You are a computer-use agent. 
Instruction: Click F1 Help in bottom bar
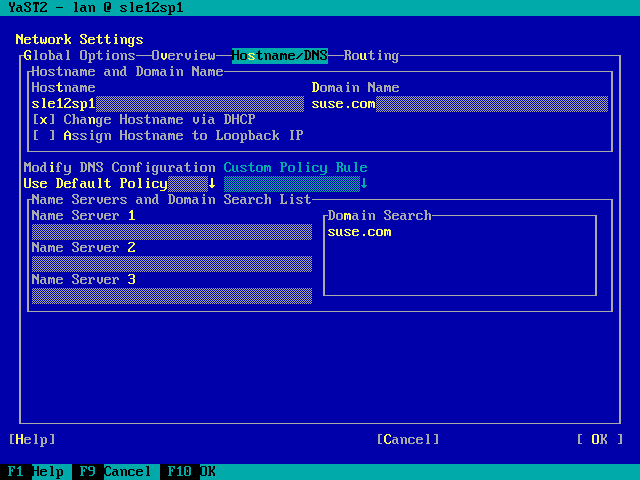pos(35,472)
